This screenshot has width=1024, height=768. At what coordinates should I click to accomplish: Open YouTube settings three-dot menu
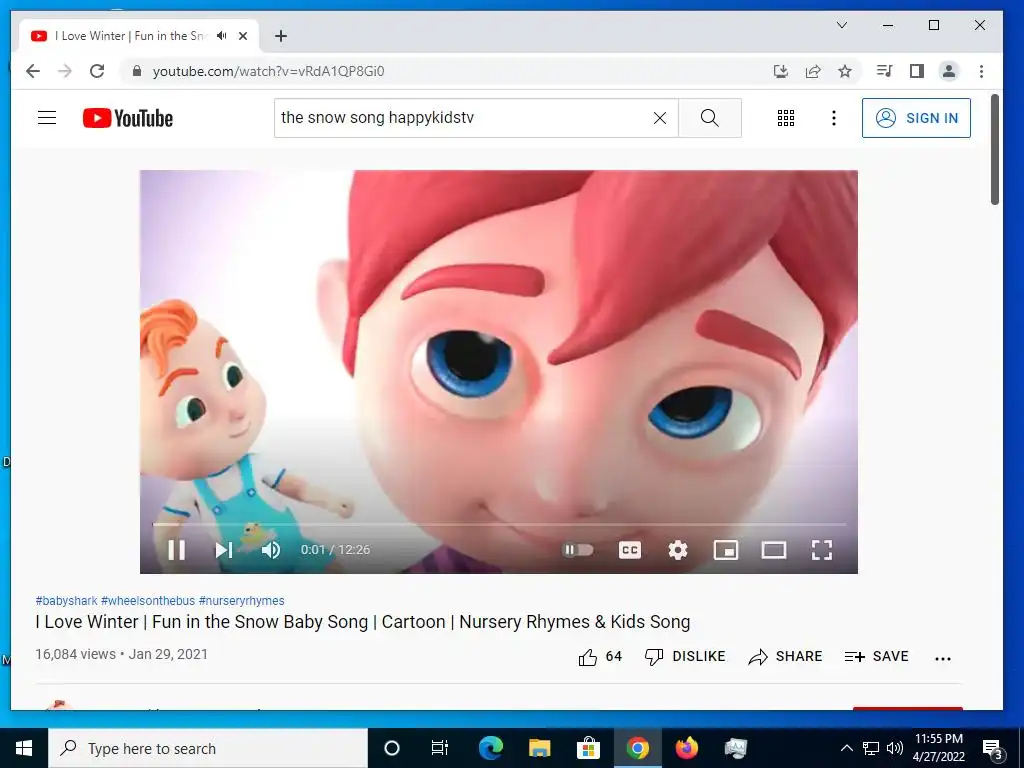[833, 118]
